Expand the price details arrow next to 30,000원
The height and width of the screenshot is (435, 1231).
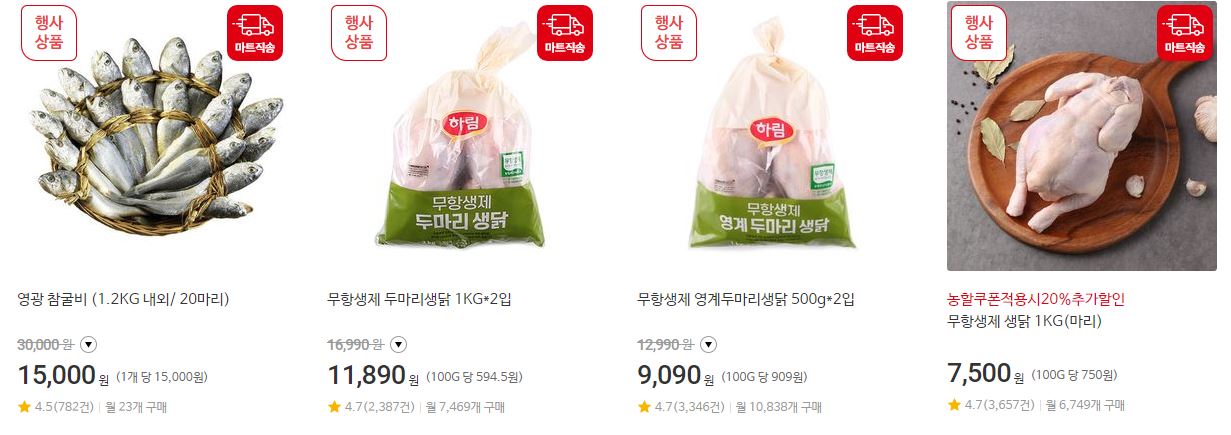(x=88, y=345)
